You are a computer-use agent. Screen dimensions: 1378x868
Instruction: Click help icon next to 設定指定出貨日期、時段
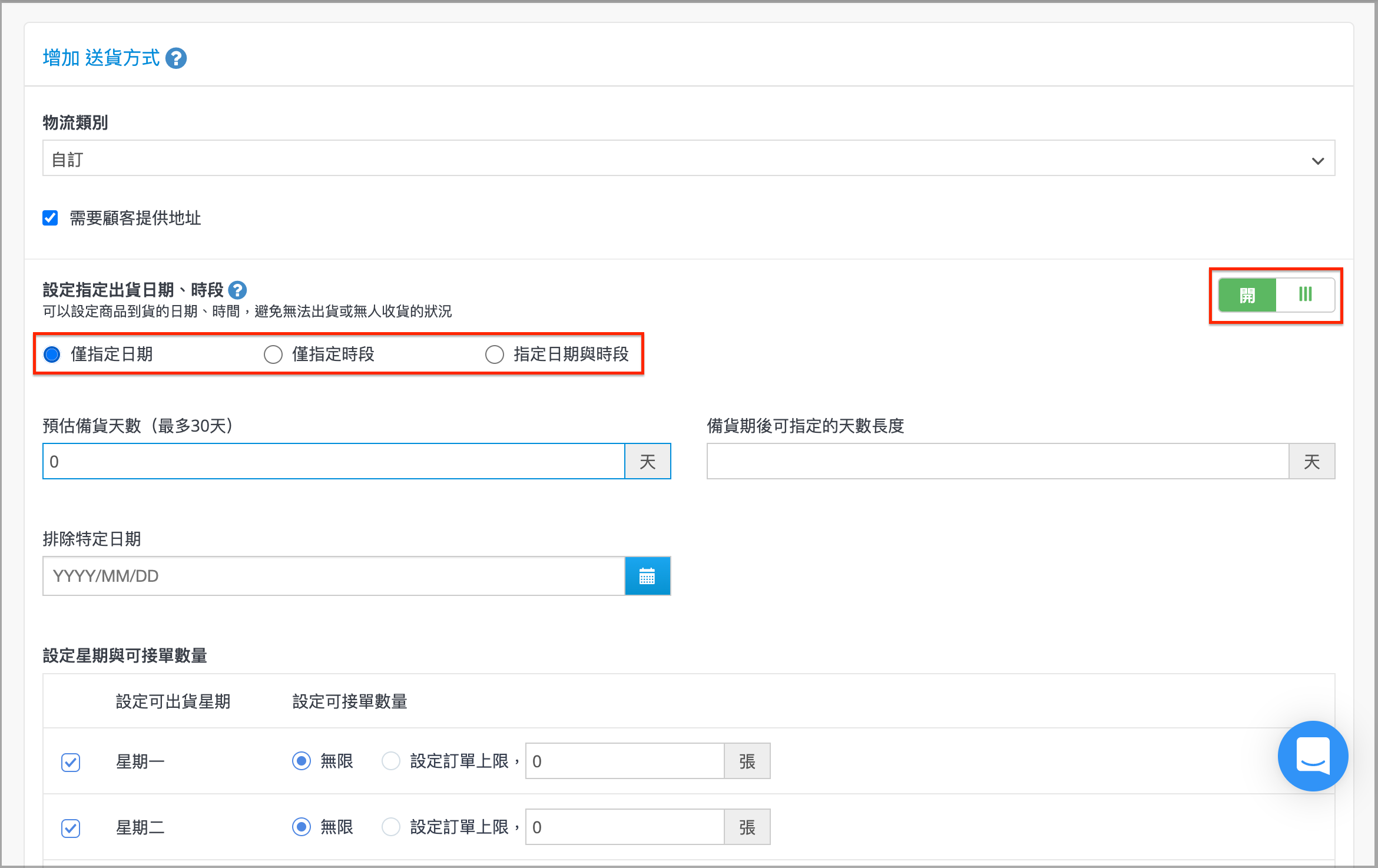click(237, 290)
